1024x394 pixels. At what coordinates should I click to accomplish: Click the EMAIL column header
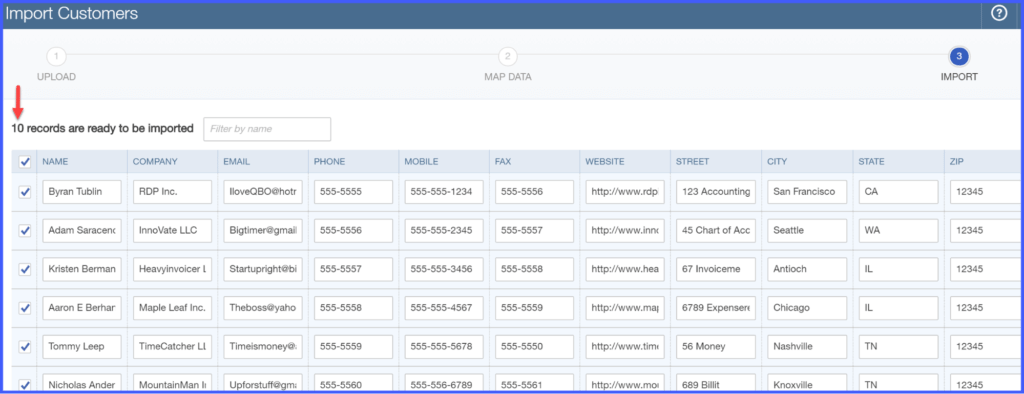point(236,161)
